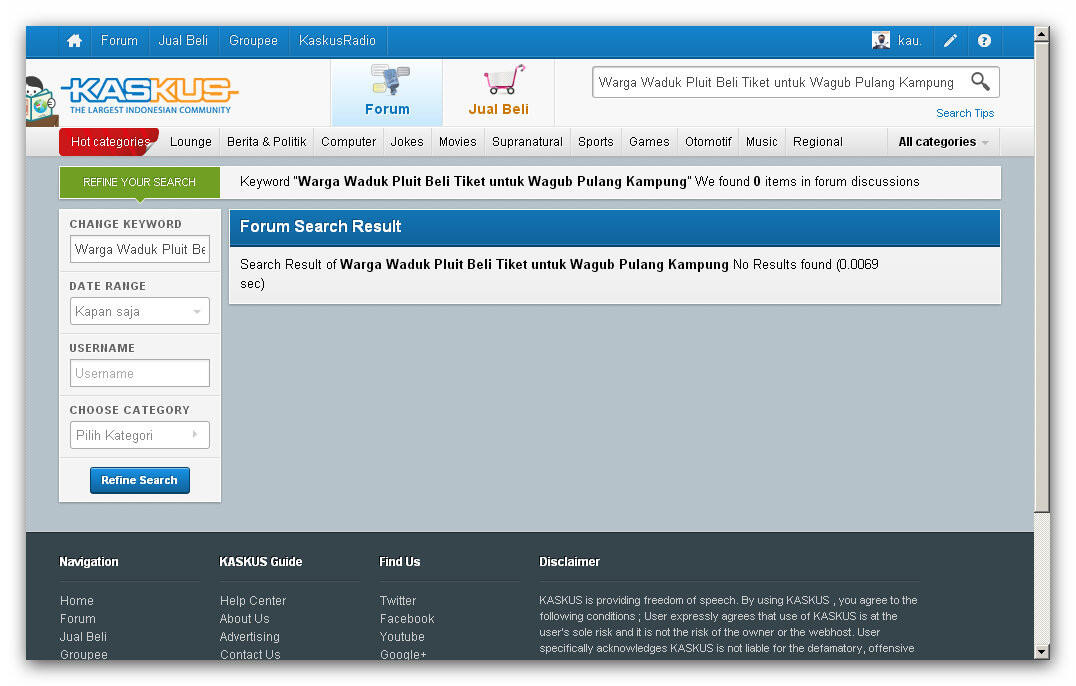Open Groupee in the top navigation
The image size is (1076, 686).
[253, 41]
